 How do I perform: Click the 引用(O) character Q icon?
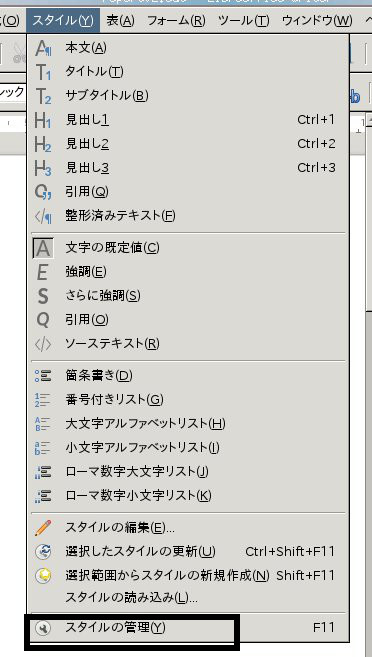click(43, 320)
